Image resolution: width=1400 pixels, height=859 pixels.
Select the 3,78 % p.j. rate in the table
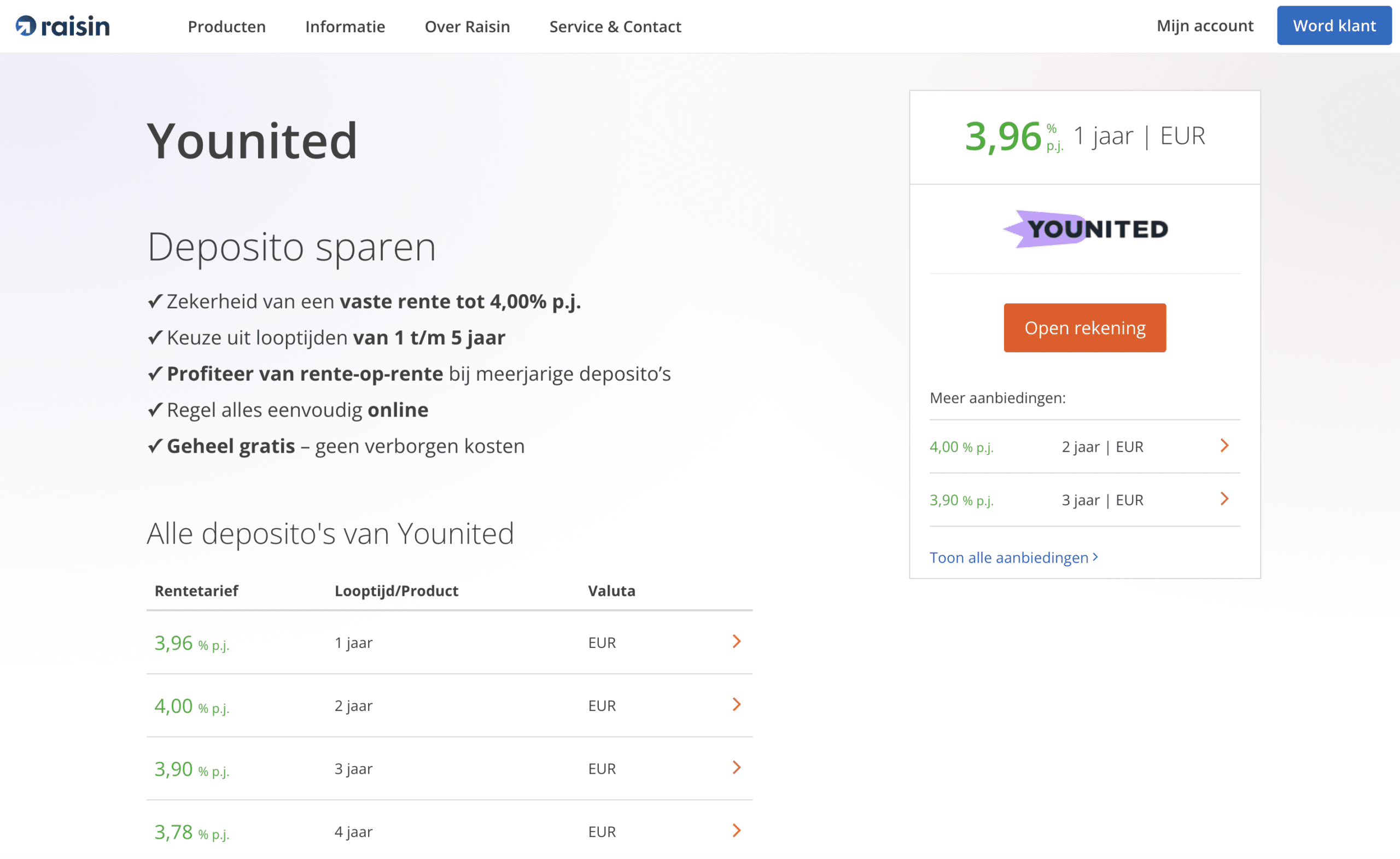coord(191,832)
